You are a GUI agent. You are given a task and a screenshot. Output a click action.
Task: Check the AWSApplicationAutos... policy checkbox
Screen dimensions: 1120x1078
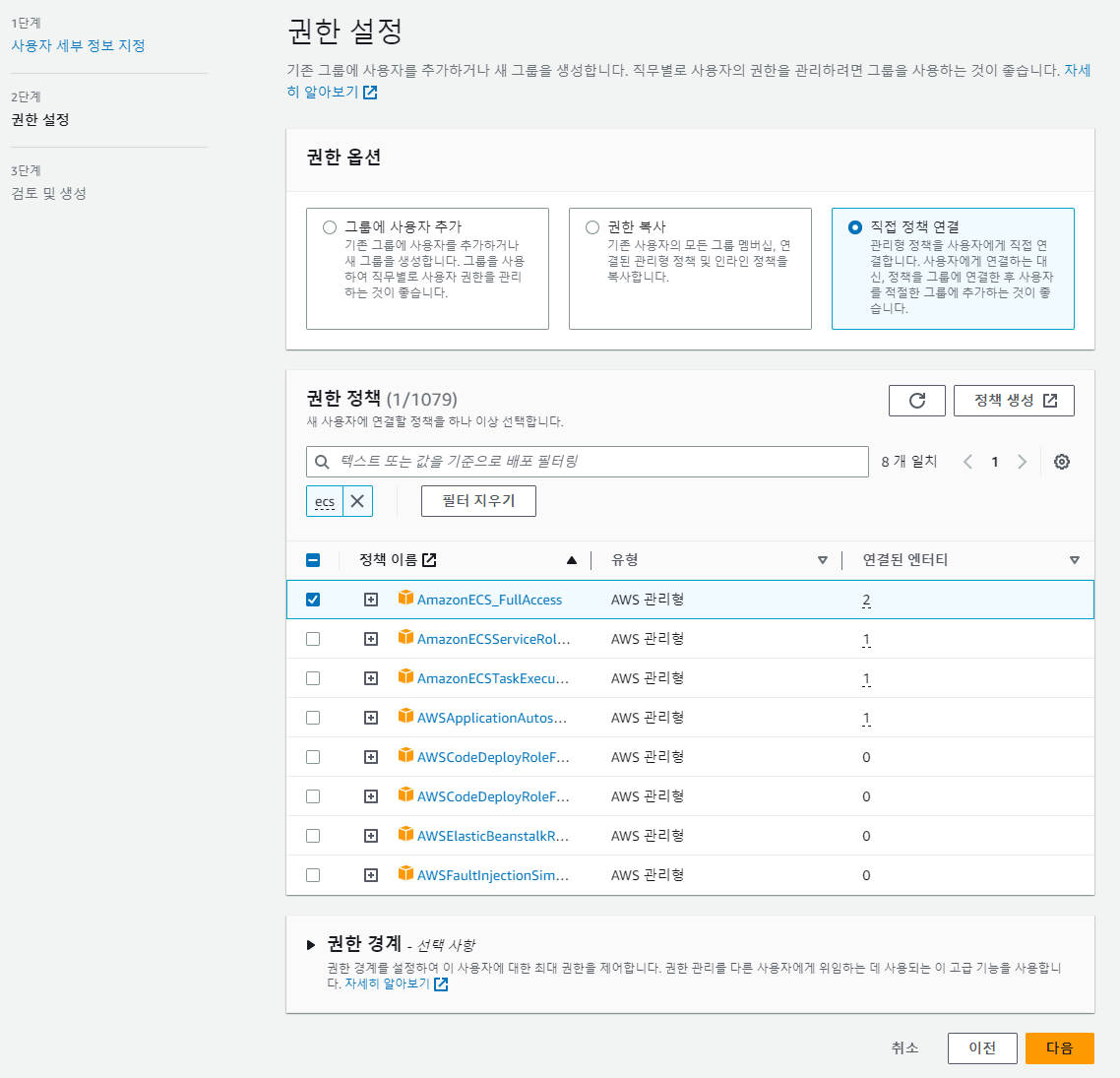coord(313,718)
